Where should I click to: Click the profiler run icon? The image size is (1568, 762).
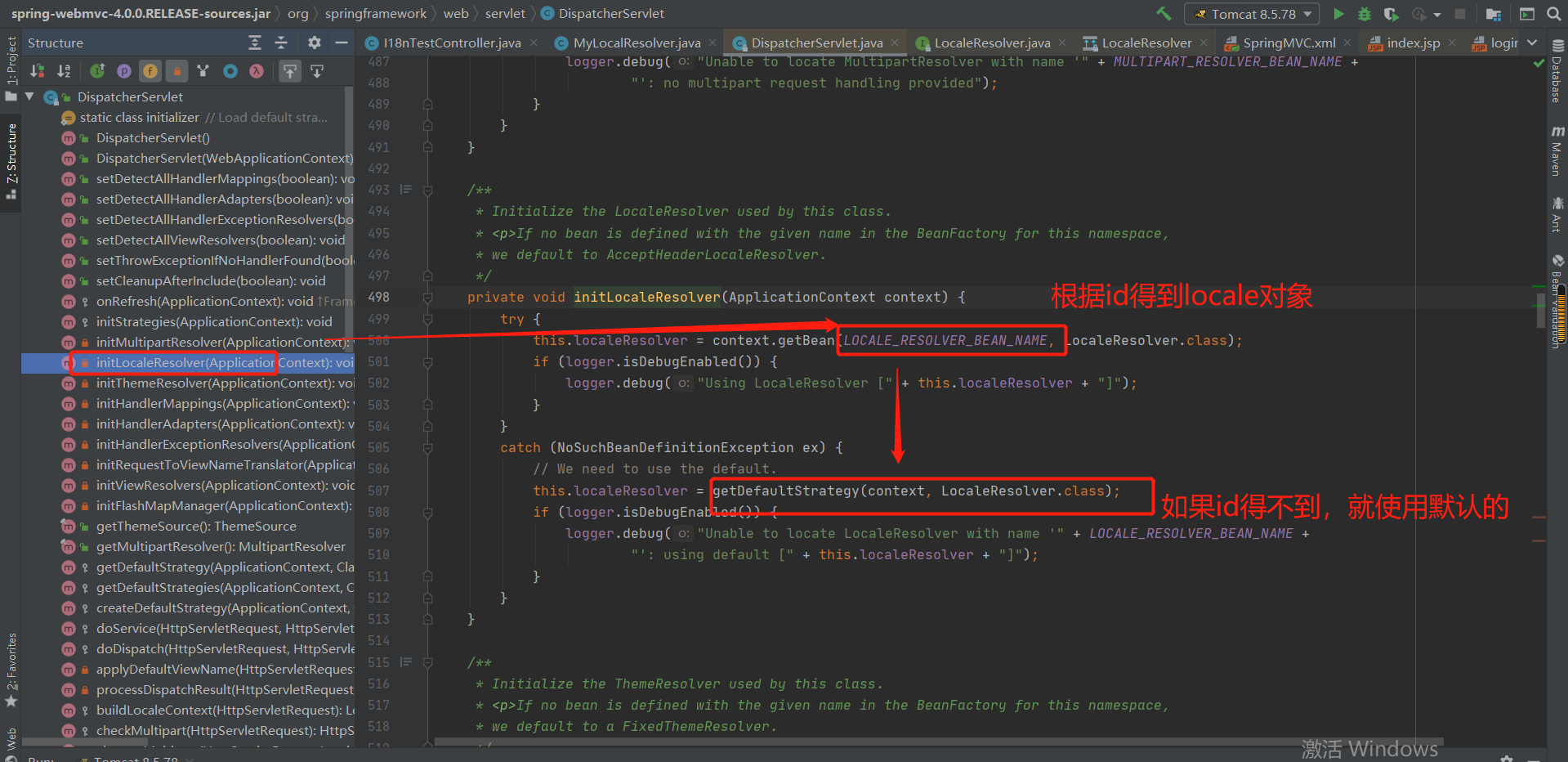(x=1418, y=14)
